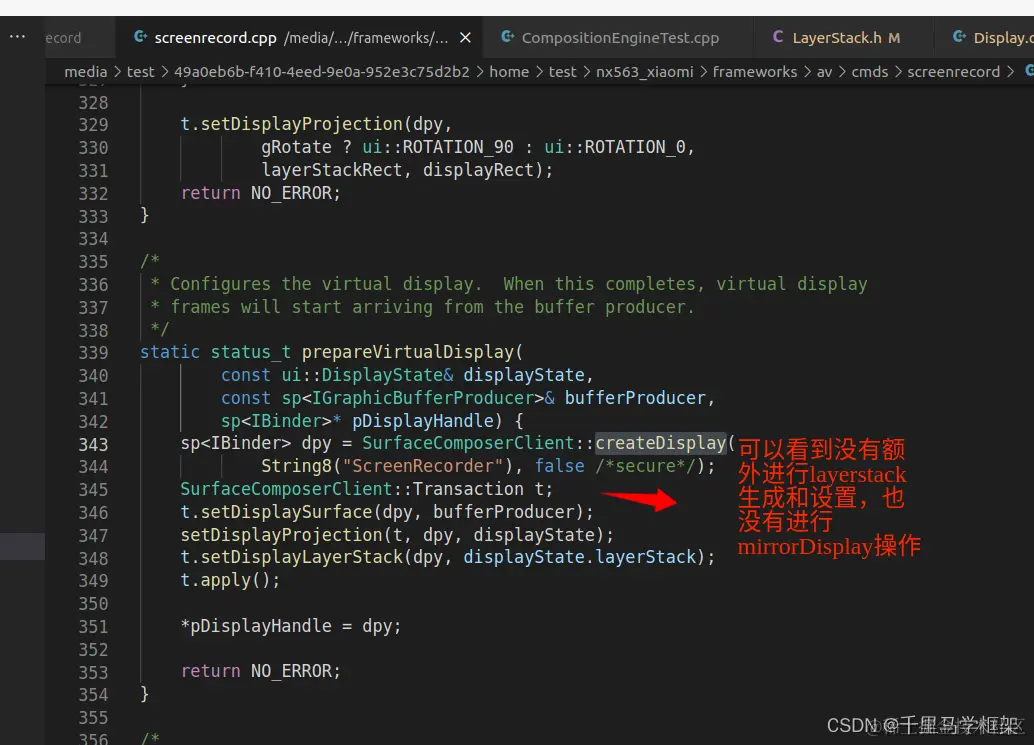1034x745 pixels.
Task: Click the C header icon on LayerStack.h tab
Action: point(778,37)
